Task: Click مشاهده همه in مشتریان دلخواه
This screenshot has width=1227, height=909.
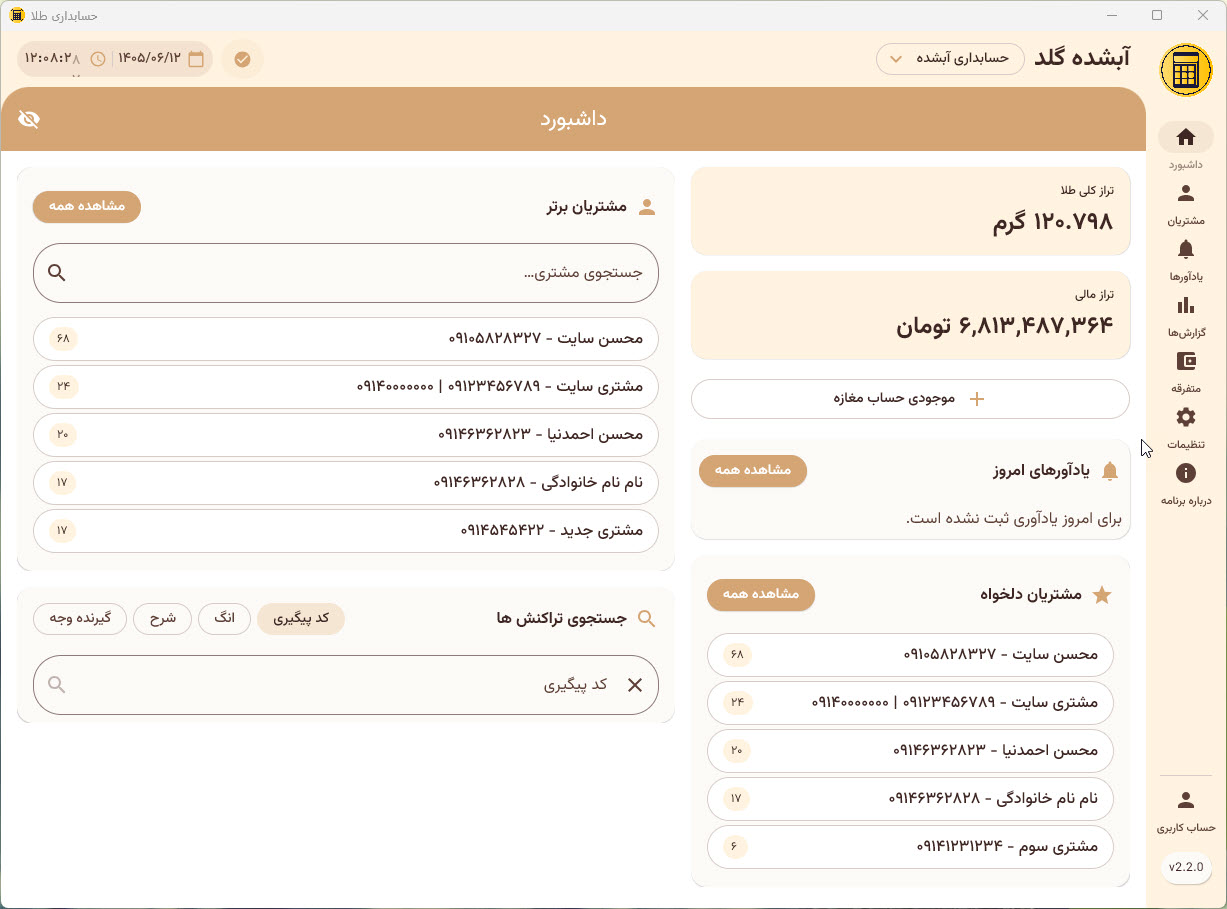Action: click(x=761, y=595)
